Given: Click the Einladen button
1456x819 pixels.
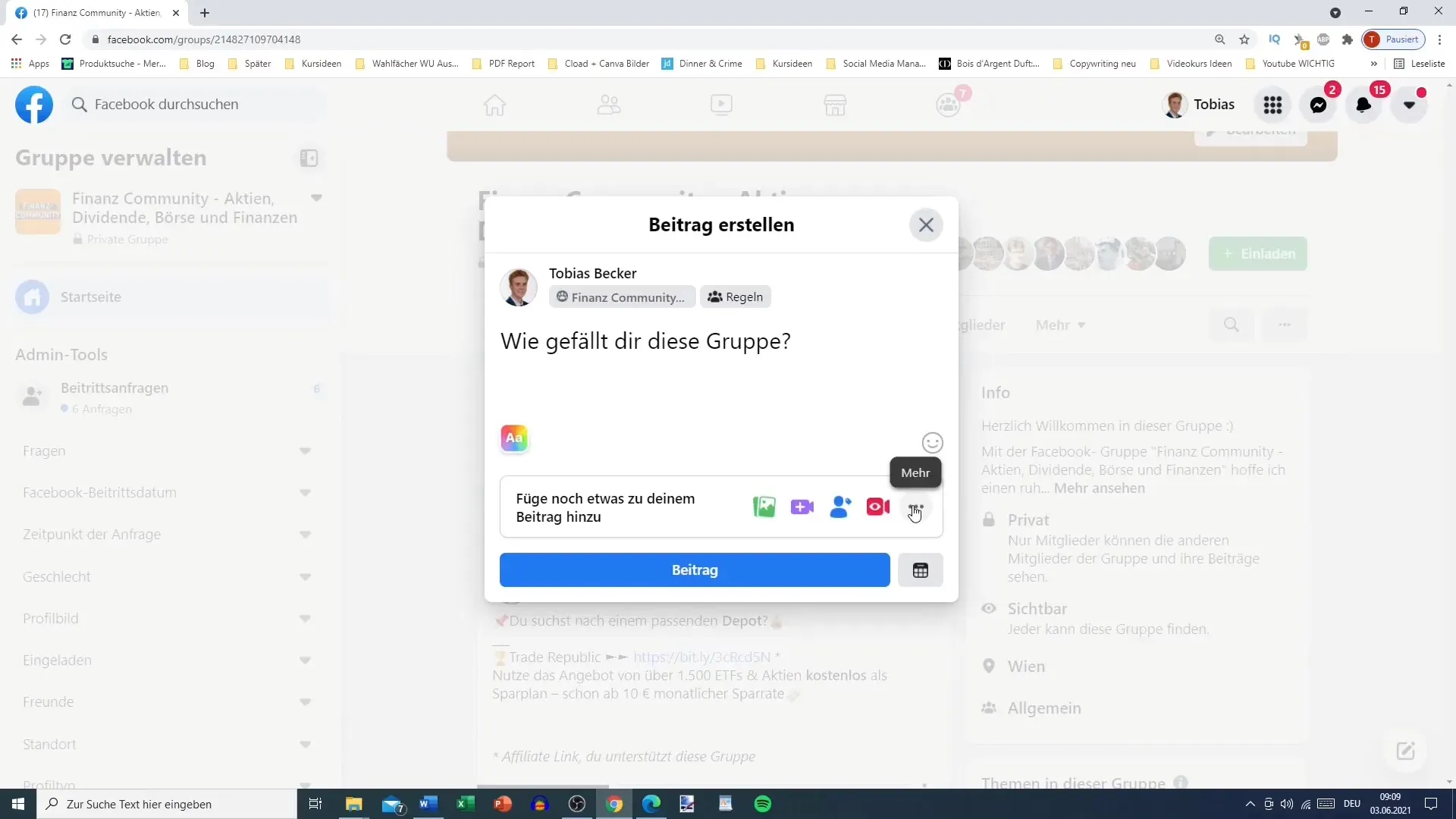Looking at the screenshot, I should point(1258,254).
